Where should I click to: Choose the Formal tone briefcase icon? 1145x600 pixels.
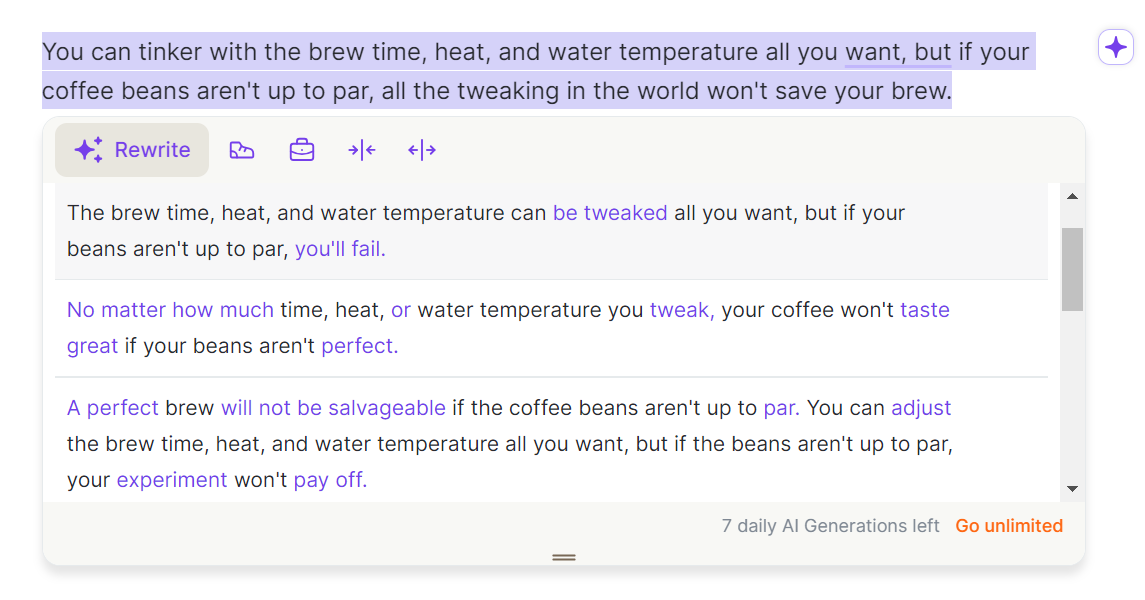point(302,150)
